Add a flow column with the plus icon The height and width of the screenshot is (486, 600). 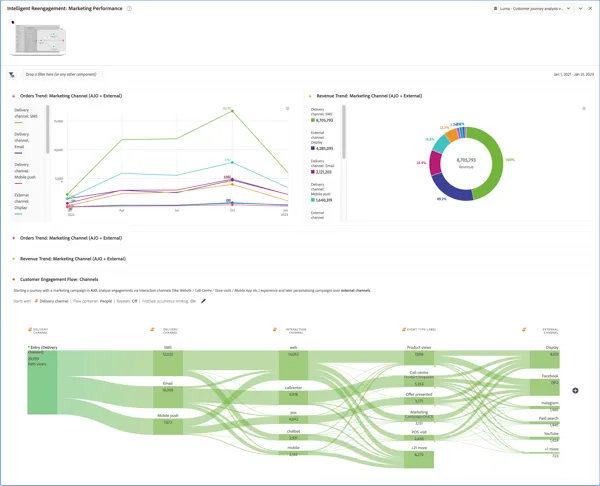pos(575,391)
